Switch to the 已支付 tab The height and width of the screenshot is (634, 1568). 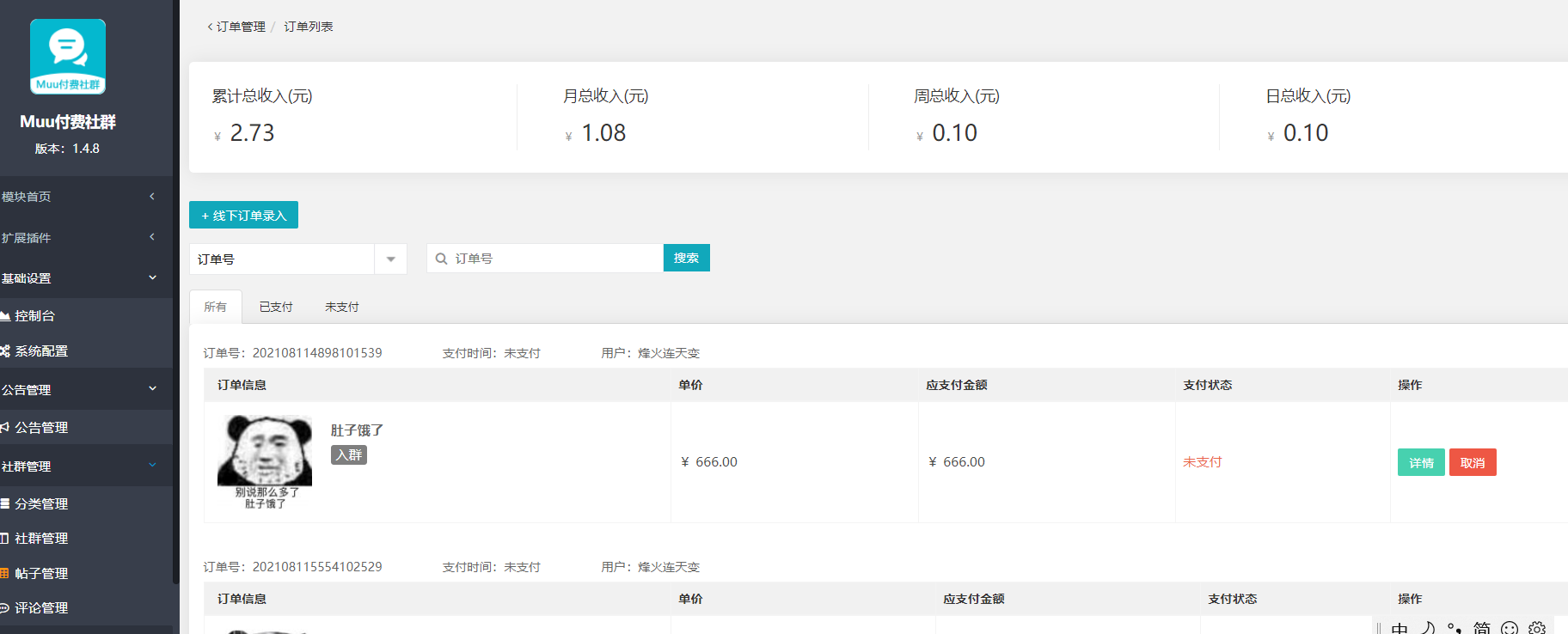click(x=276, y=307)
